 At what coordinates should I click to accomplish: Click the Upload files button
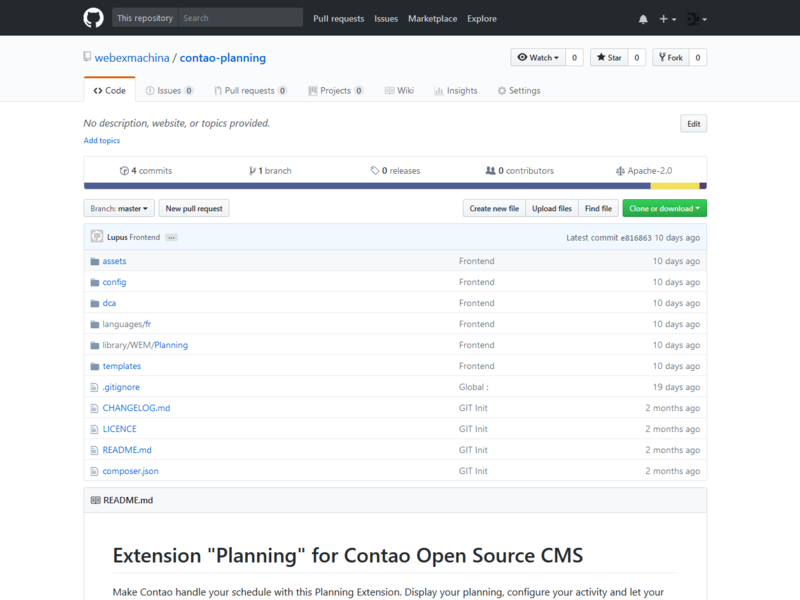pyautogui.click(x=552, y=208)
